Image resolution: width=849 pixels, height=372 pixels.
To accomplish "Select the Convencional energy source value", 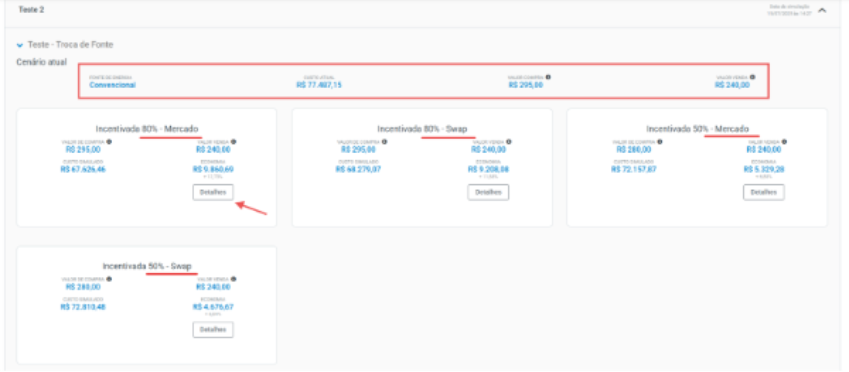I will pyautogui.click(x=113, y=85).
